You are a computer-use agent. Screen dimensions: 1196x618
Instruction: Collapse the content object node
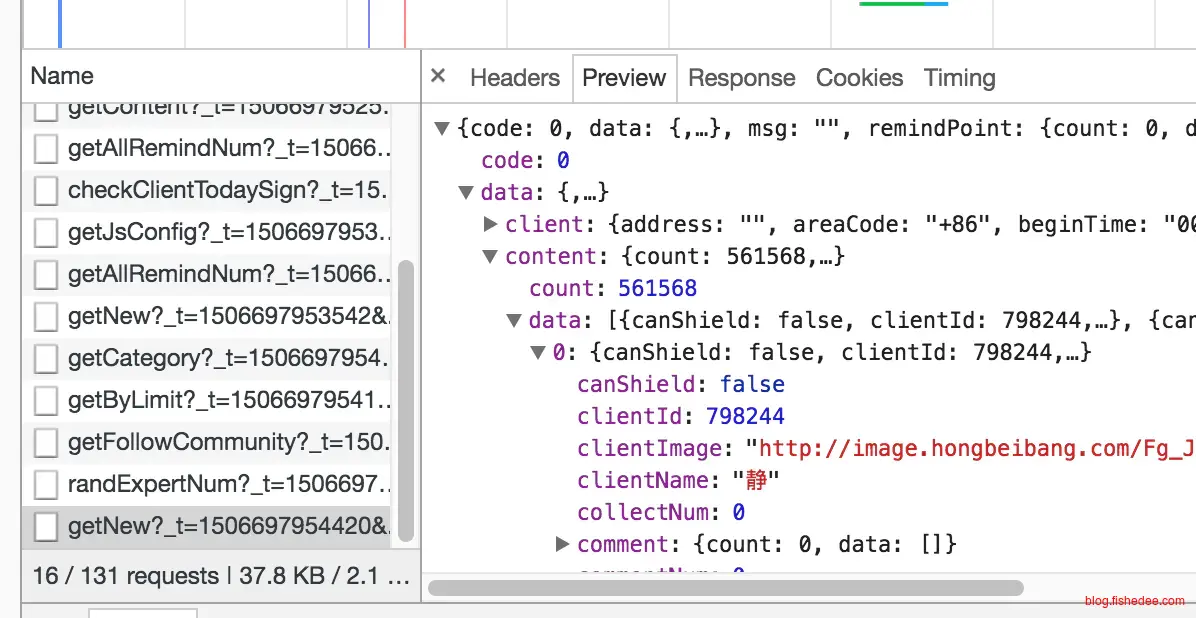(x=490, y=257)
